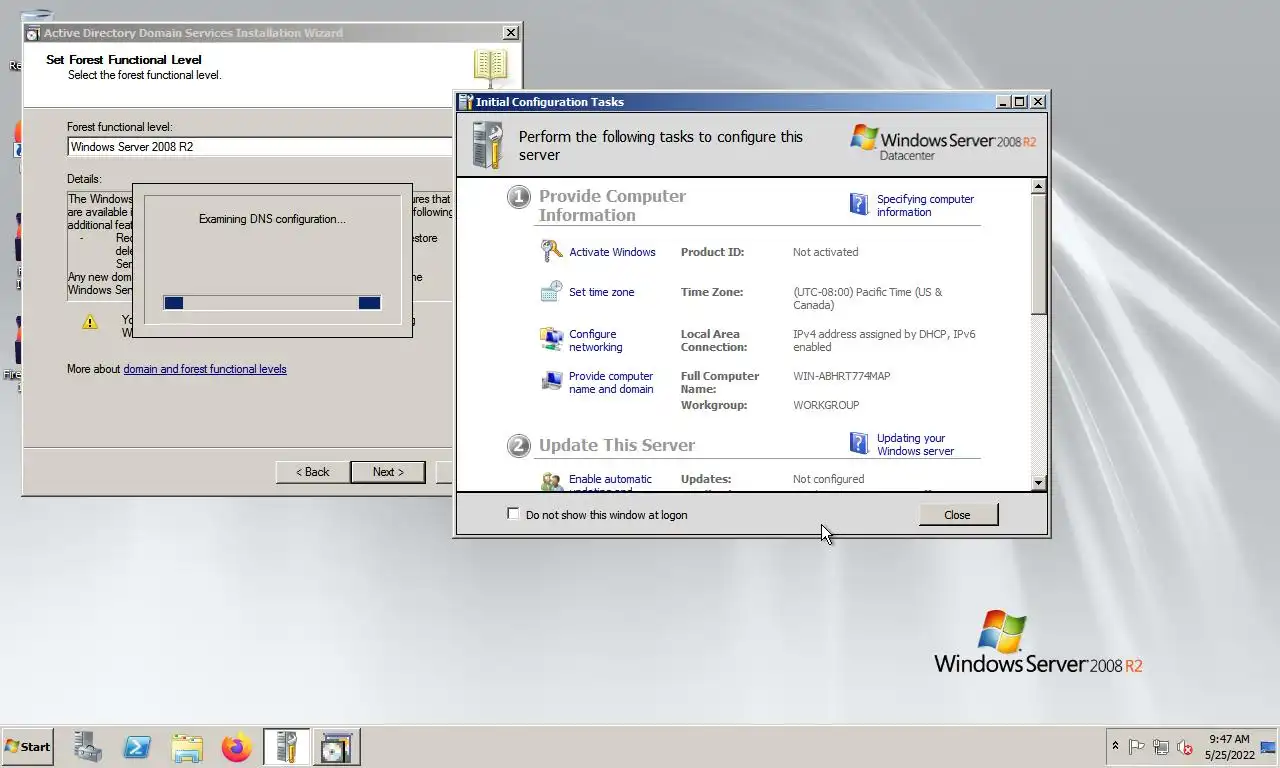Launch Windows PowerShell from the taskbar

137,747
